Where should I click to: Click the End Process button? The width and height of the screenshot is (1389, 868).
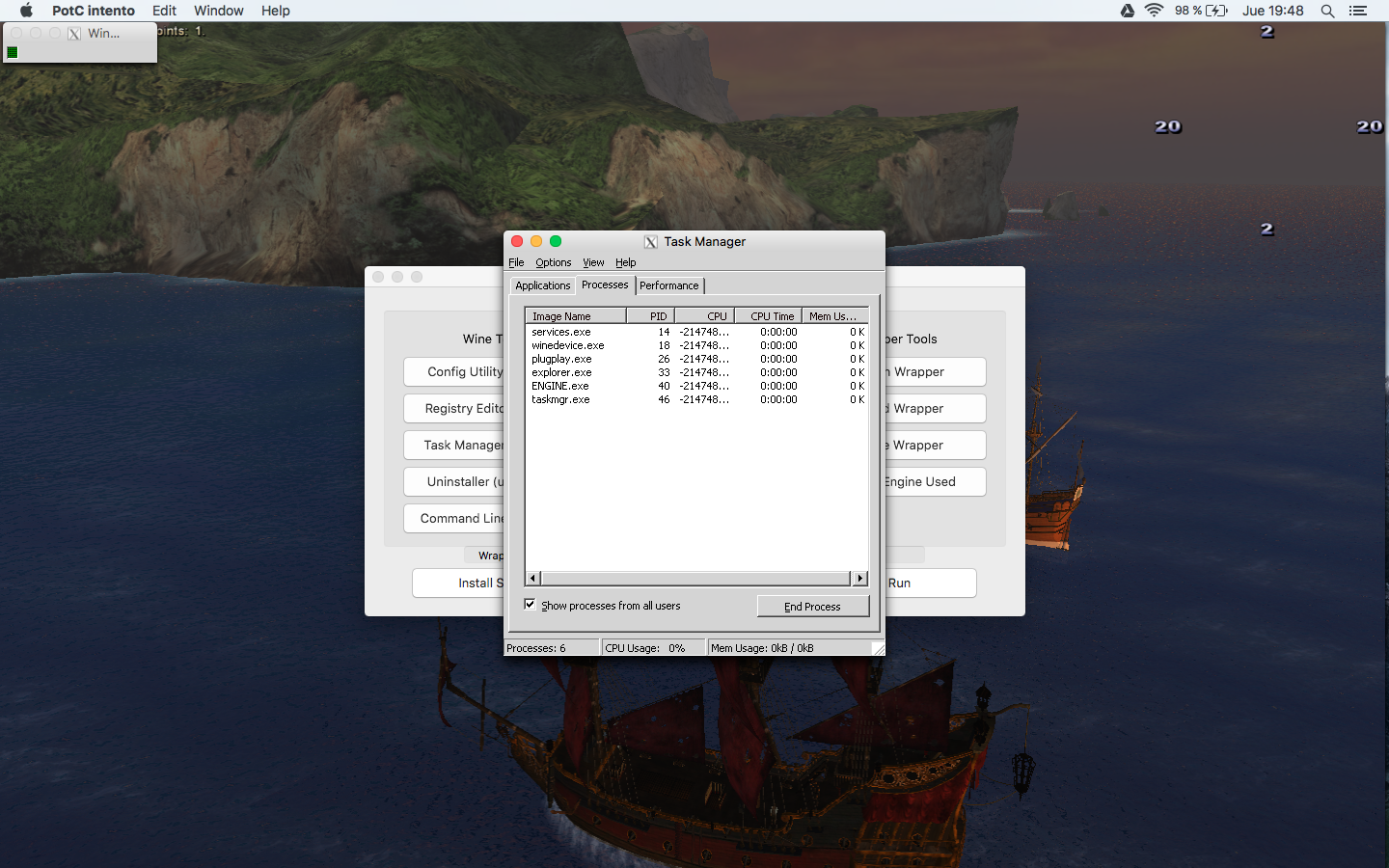(x=813, y=606)
